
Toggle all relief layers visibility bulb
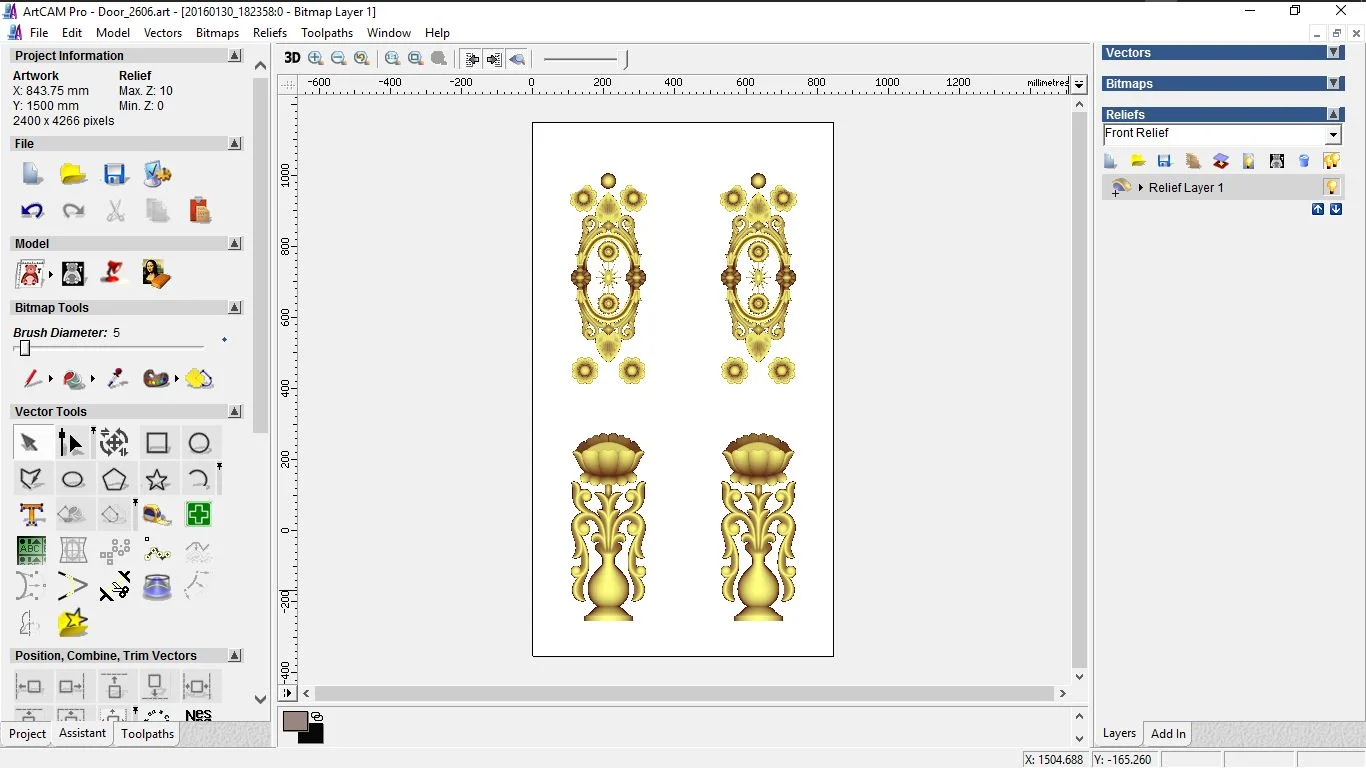pos(1331,161)
